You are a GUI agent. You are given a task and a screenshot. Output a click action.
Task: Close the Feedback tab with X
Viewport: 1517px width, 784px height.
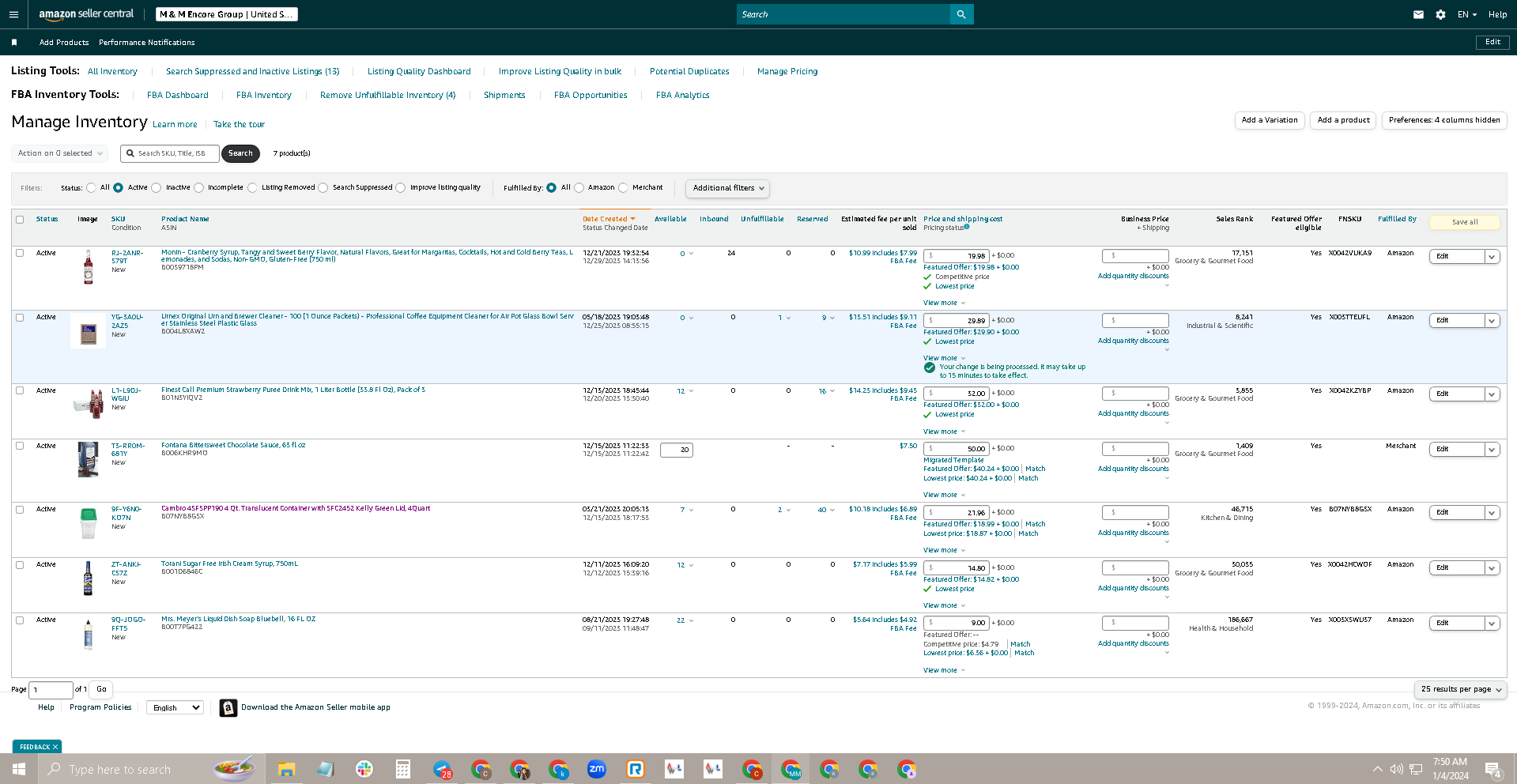point(55,747)
